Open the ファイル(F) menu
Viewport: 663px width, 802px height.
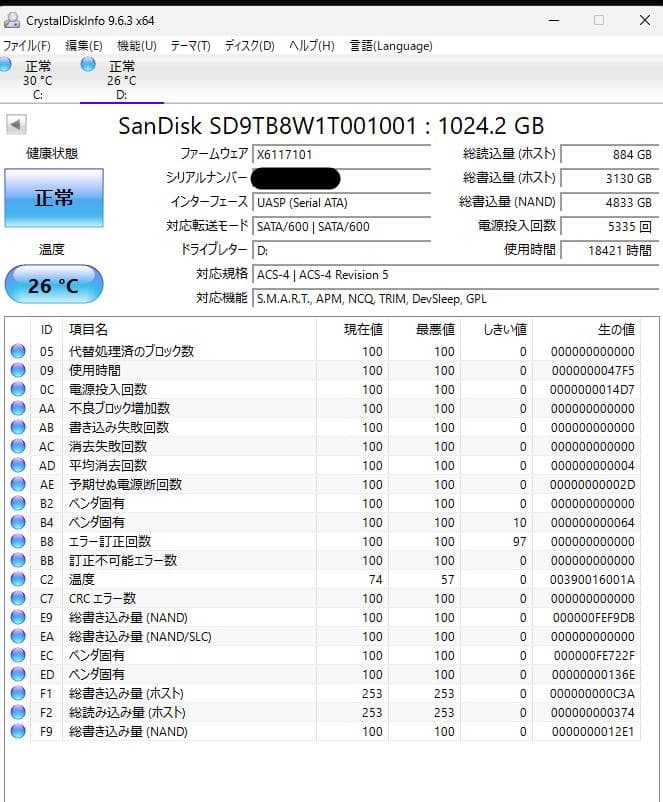pyautogui.click(x=27, y=46)
